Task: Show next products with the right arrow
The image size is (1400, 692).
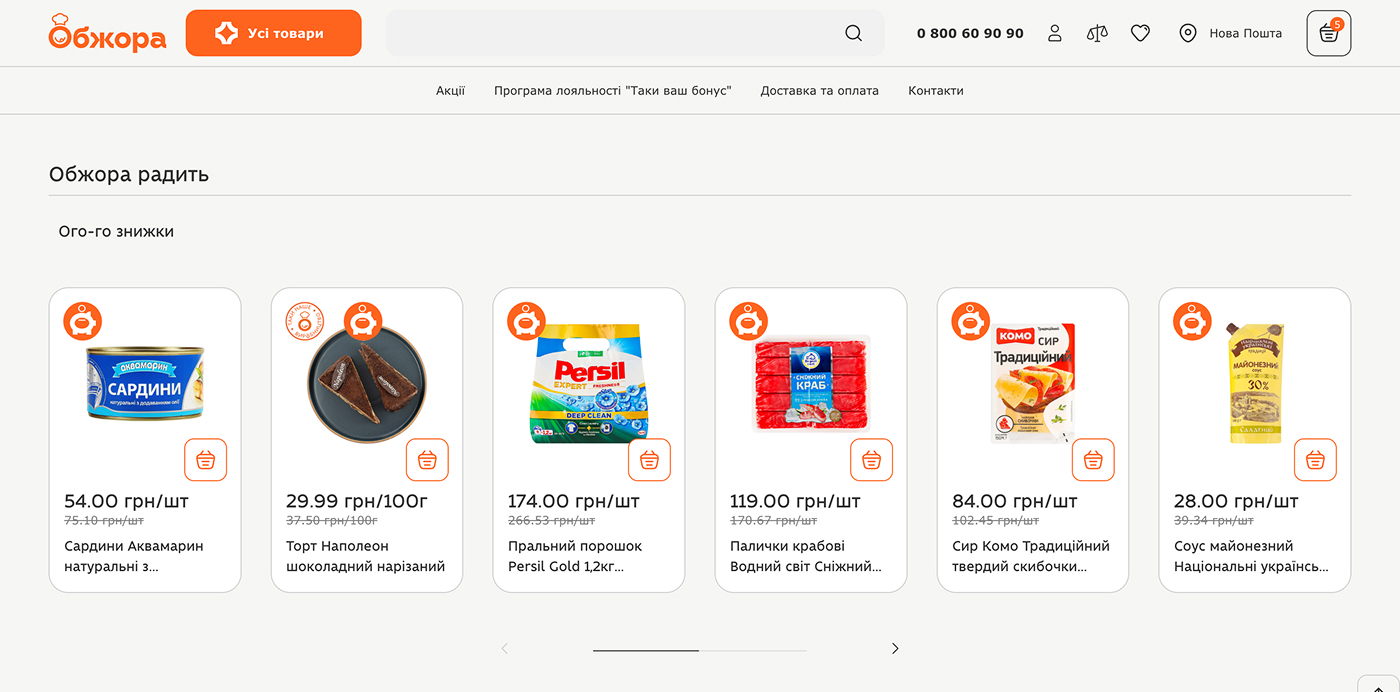Action: pyautogui.click(x=895, y=649)
